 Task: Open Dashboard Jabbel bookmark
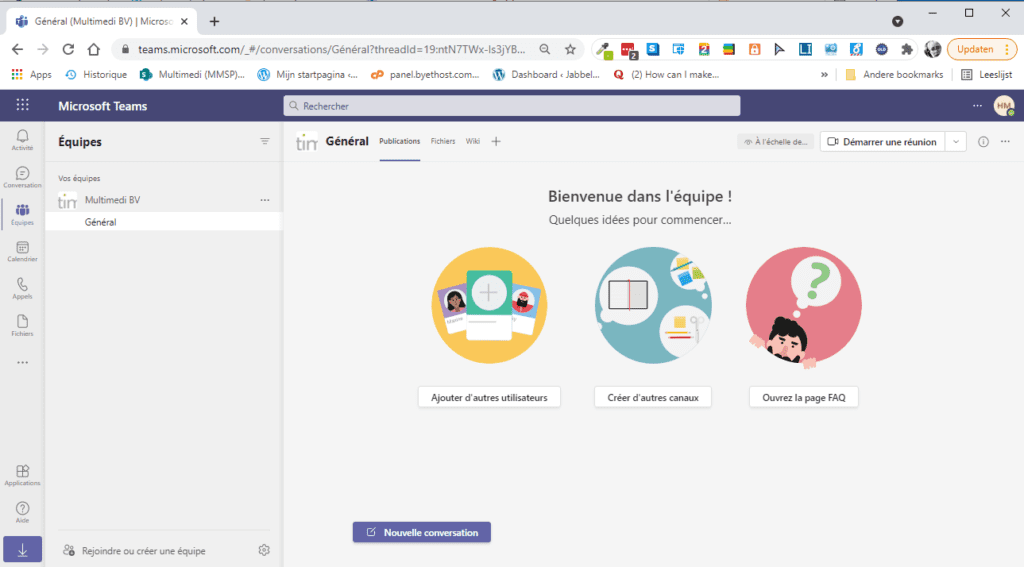pyautogui.click(x=546, y=74)
